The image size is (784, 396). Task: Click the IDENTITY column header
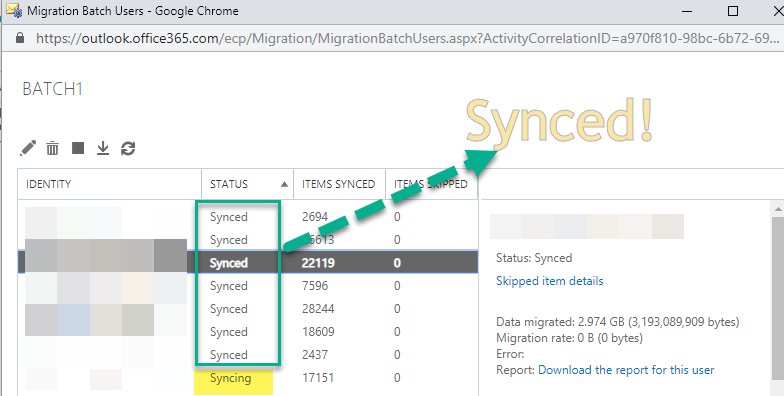[x=110, y=184]
